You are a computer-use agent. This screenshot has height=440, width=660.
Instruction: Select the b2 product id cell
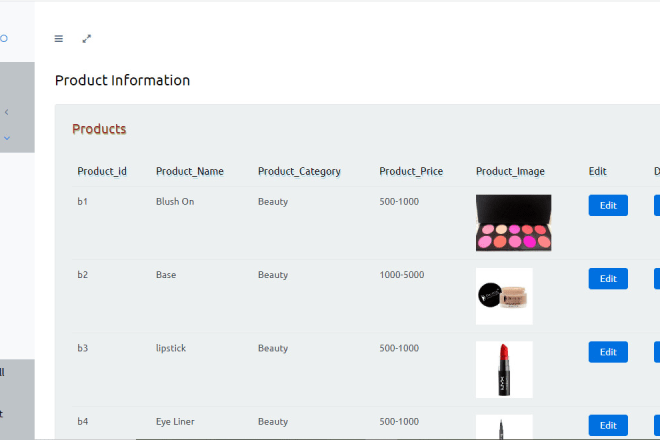tap(83, 275)
